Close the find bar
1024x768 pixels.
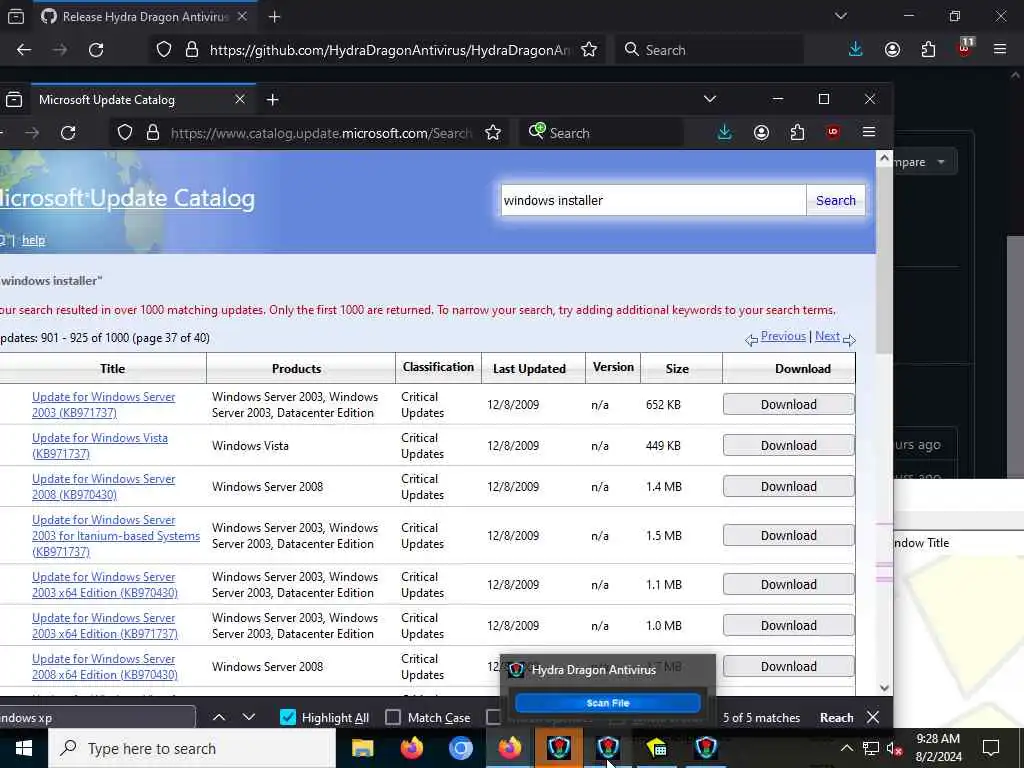click(x=872, y=717)
